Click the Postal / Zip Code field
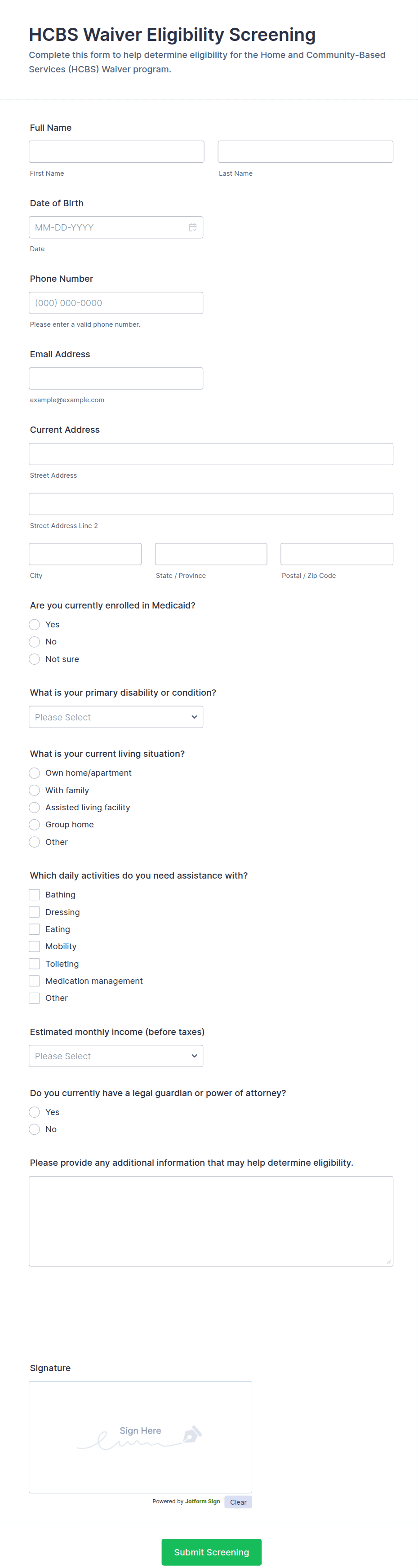 (337, 554)
